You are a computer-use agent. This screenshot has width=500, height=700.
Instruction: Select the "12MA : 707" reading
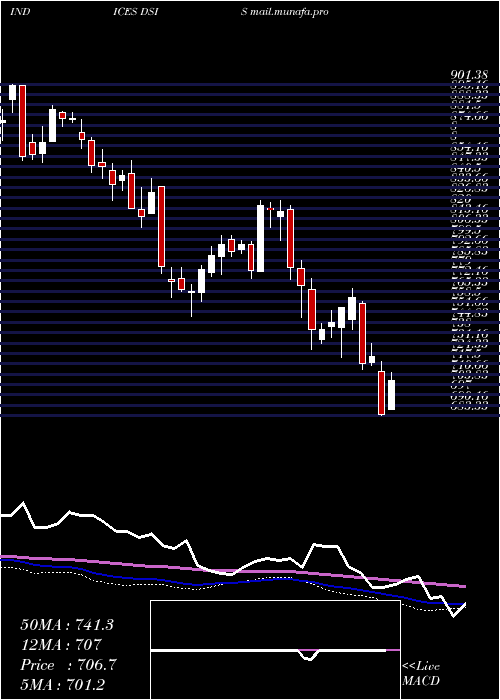point(61,644)
